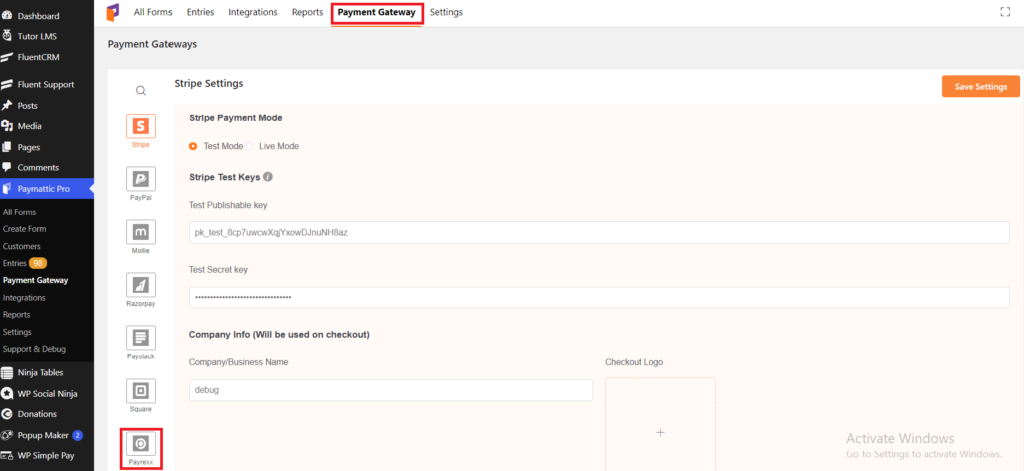Image resolution: width=1024 pixels, height=471 pixels.
Task: Open All Forms submenu link
Action: (x=20, y=212)
